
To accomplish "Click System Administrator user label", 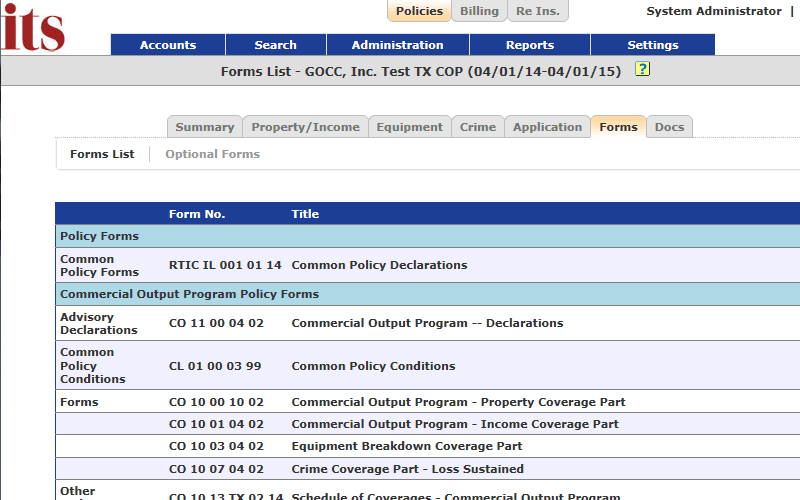I will pyautogui.click(x=714, y=11).
